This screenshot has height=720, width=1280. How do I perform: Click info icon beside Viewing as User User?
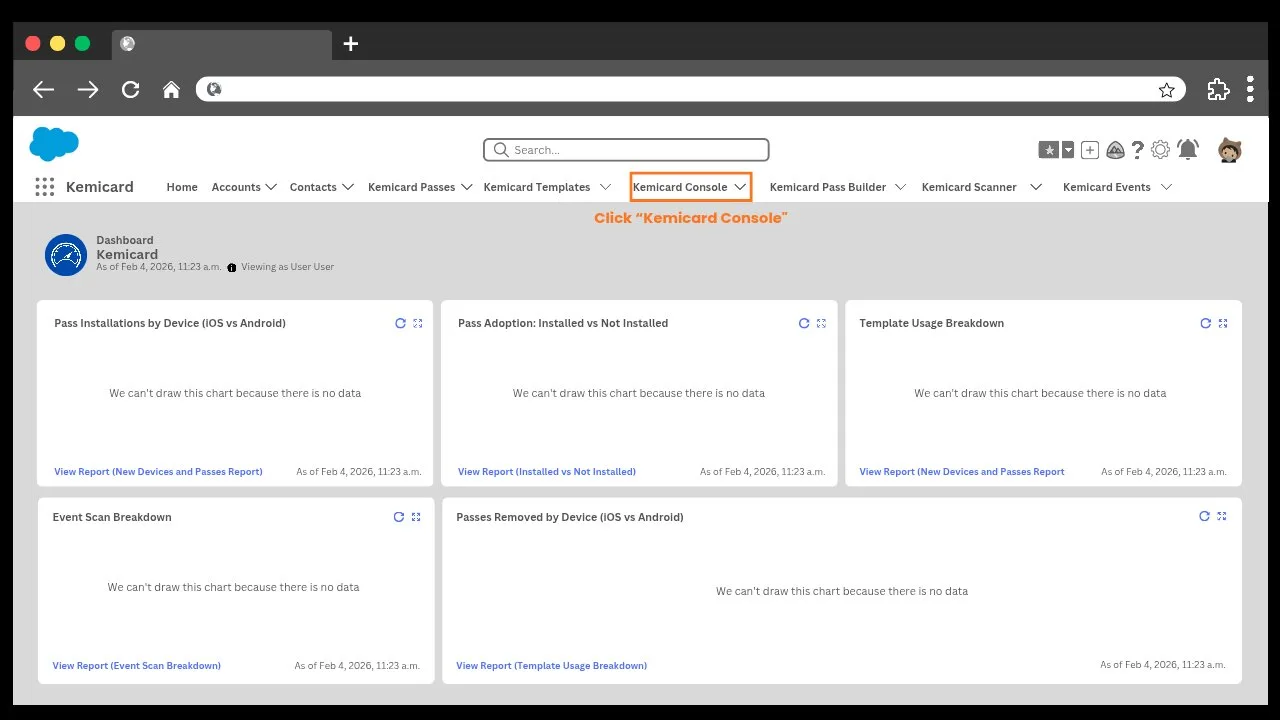232,268
